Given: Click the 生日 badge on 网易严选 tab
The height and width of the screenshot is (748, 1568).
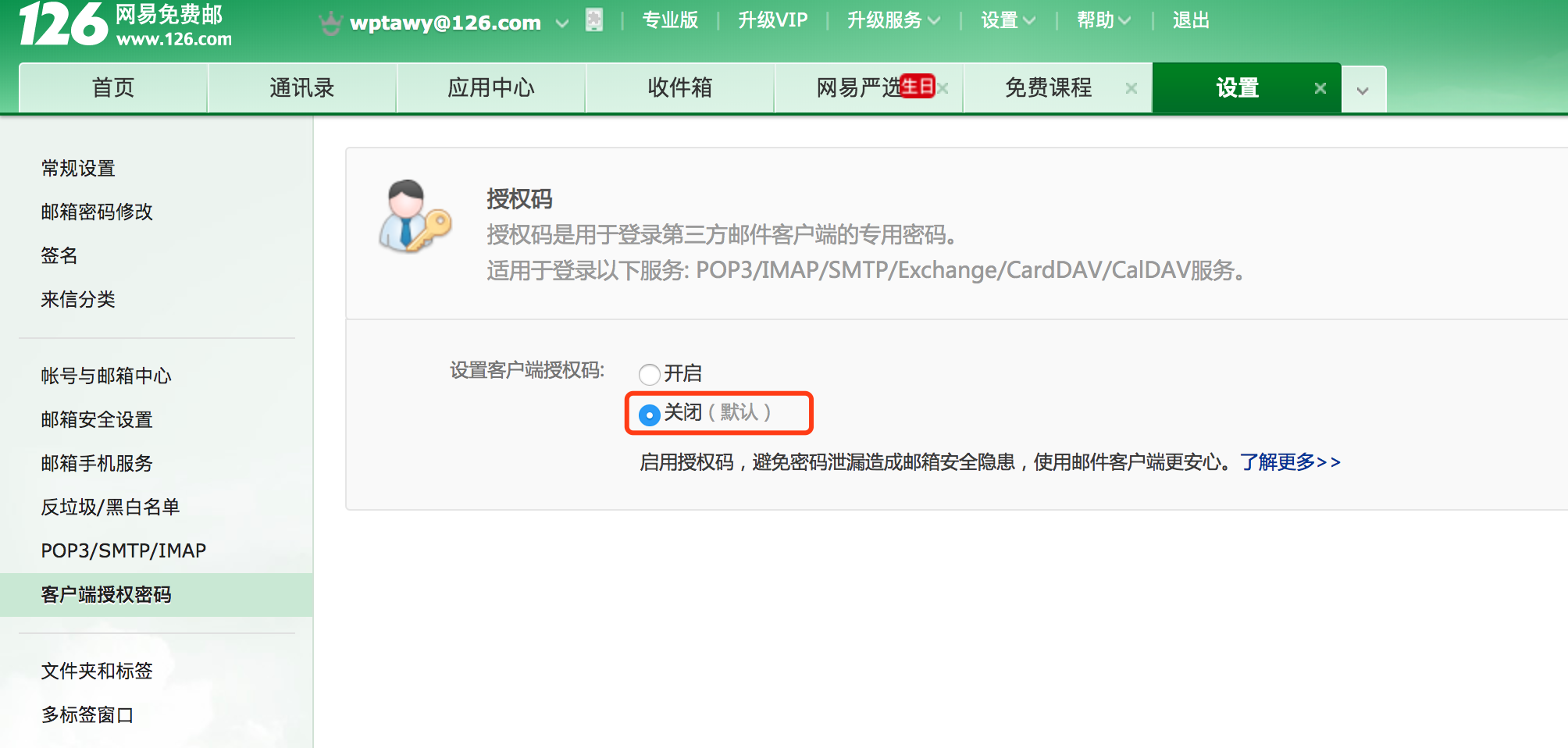Looking at the screenshot, I should [x=918, y=86].
